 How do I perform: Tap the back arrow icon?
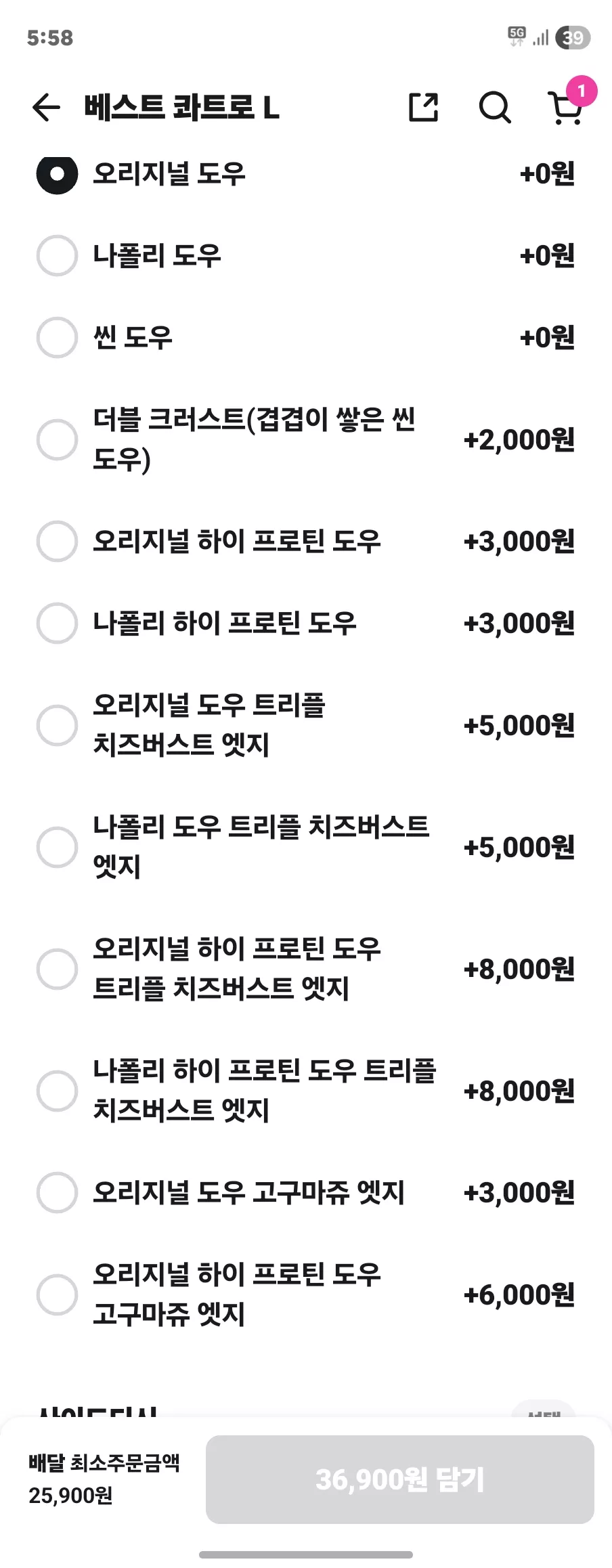46,107
